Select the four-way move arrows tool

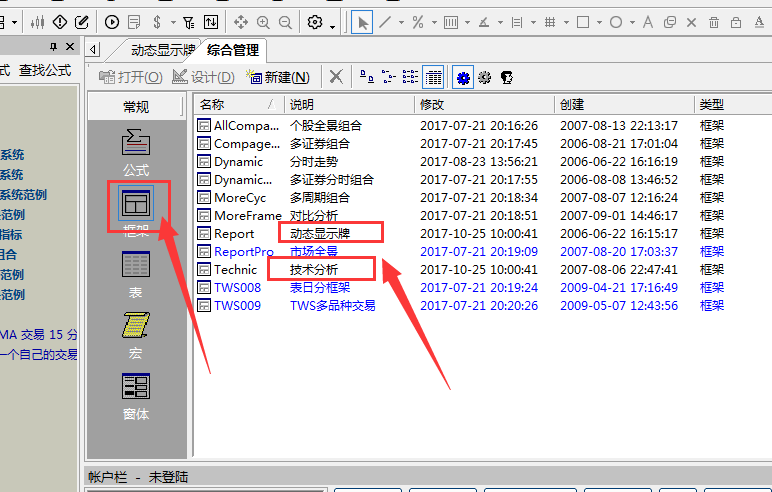coord(241,22)
